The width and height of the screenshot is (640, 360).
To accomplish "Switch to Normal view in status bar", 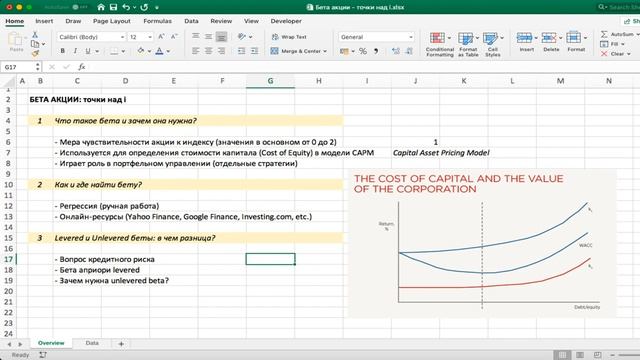I will [562, 355].
